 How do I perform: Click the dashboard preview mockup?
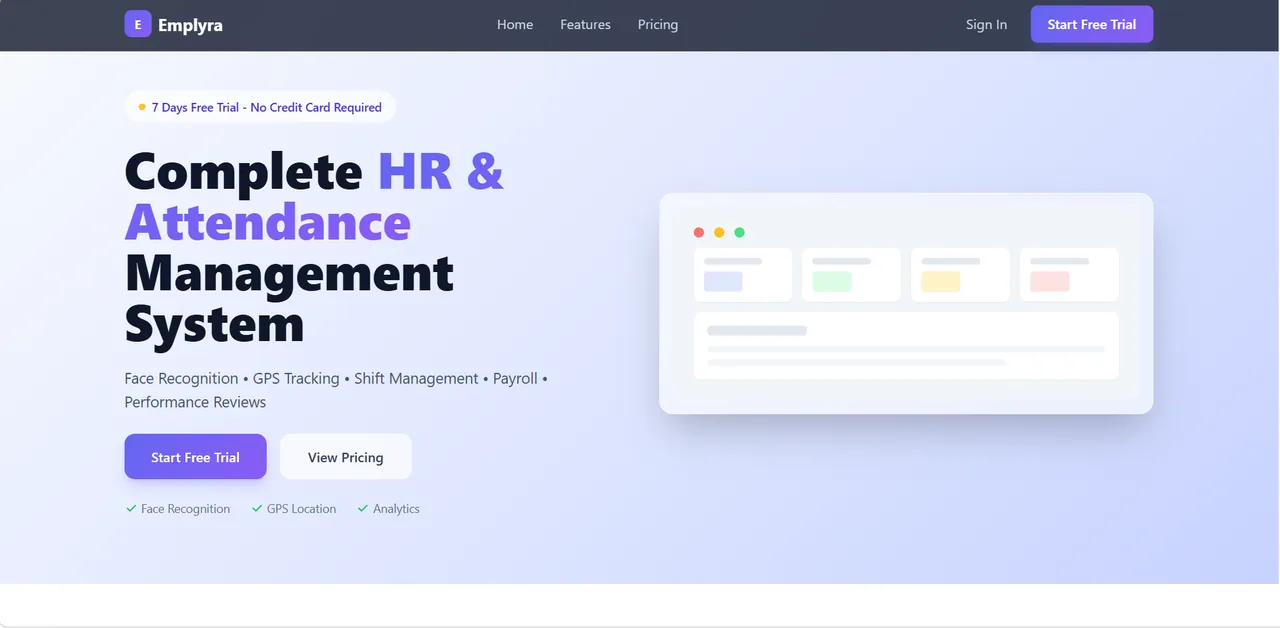[x=906, y=303]
